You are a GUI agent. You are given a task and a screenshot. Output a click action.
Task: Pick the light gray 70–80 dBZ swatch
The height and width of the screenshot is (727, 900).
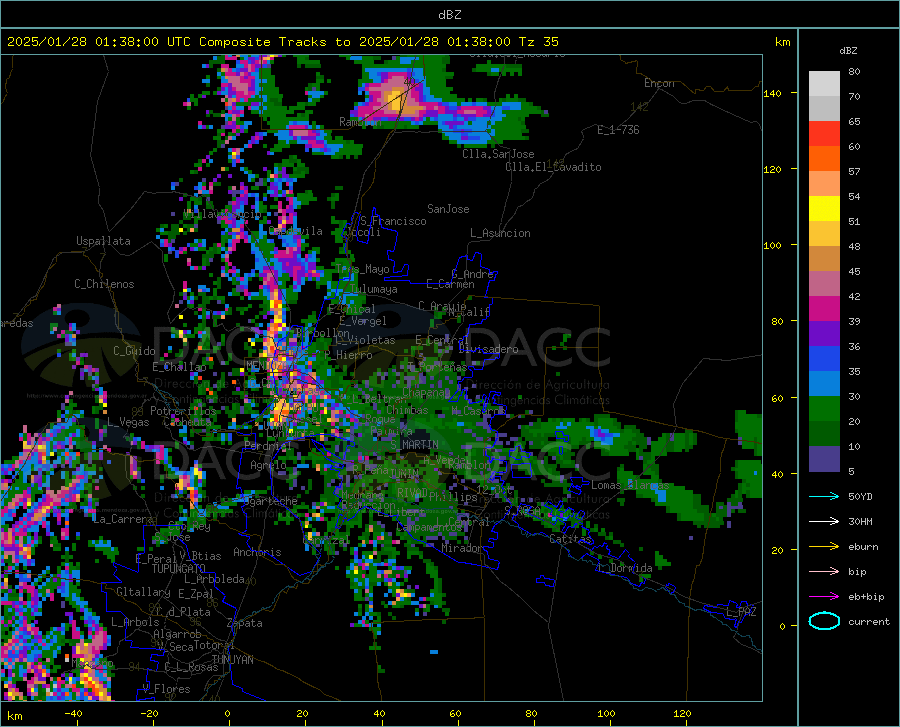point(824,83)
